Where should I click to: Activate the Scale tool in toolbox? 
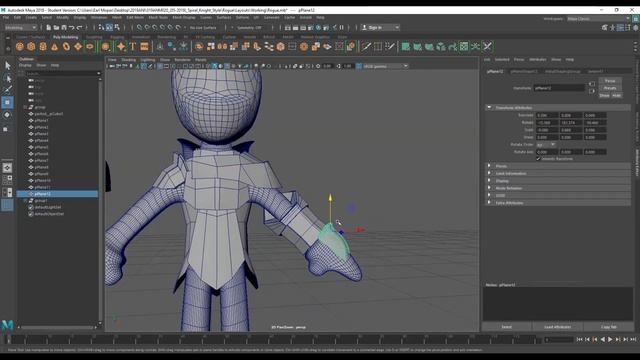(x=6, y=129)
